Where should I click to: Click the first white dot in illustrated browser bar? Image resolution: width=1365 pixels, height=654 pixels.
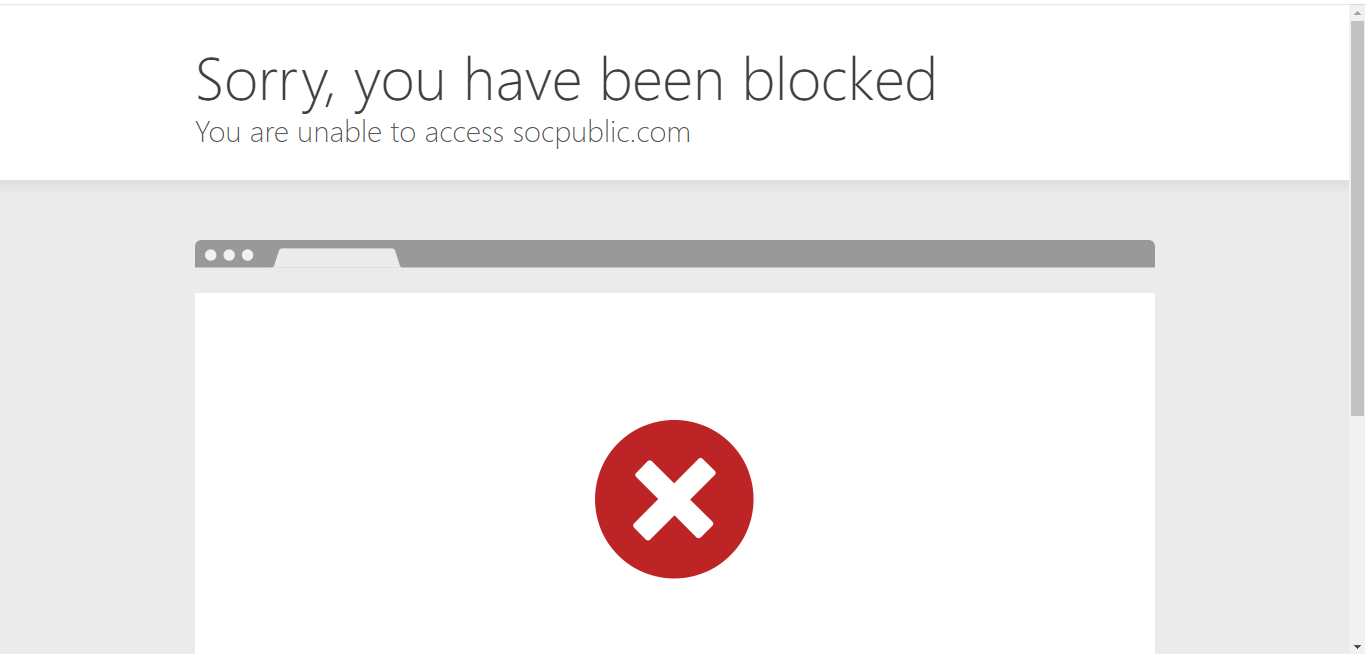(x=211, y=255)
